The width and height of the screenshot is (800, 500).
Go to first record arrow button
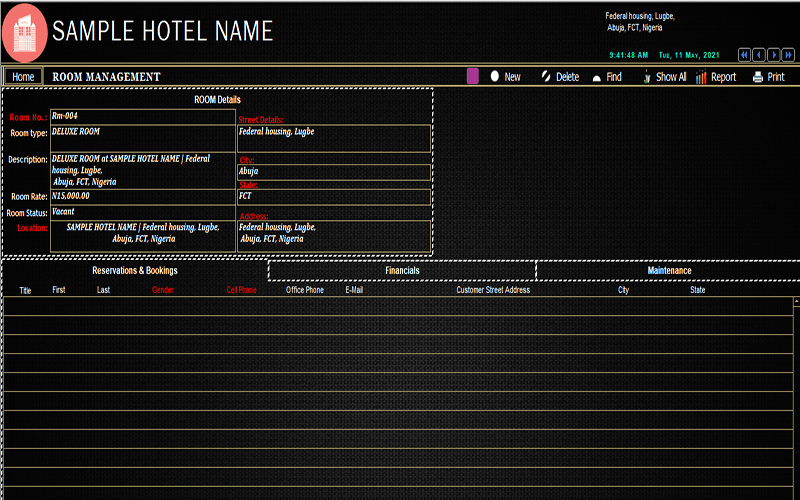click(x=744, y=55)
